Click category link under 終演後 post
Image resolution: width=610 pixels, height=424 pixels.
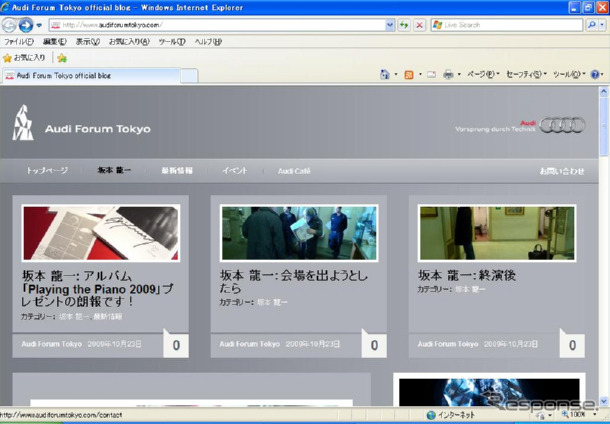coord(470,289)
